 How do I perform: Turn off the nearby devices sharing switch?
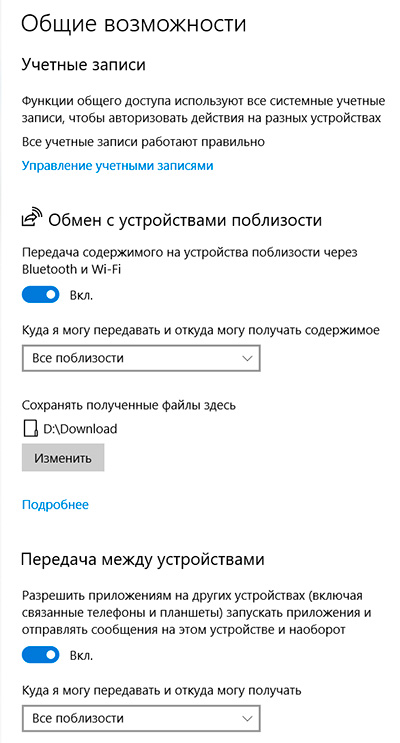41,295
